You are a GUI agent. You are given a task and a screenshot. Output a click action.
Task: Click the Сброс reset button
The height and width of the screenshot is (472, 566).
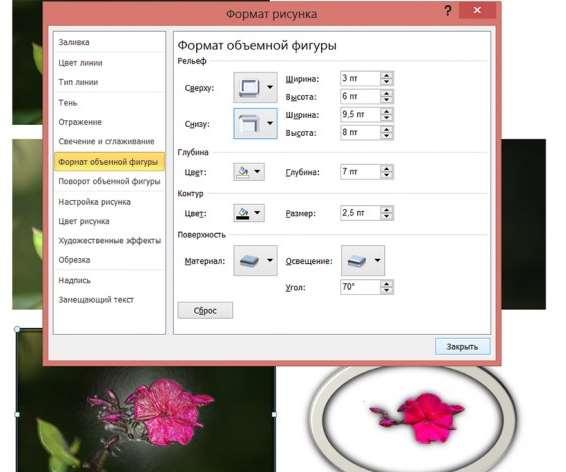coord(205,310)
